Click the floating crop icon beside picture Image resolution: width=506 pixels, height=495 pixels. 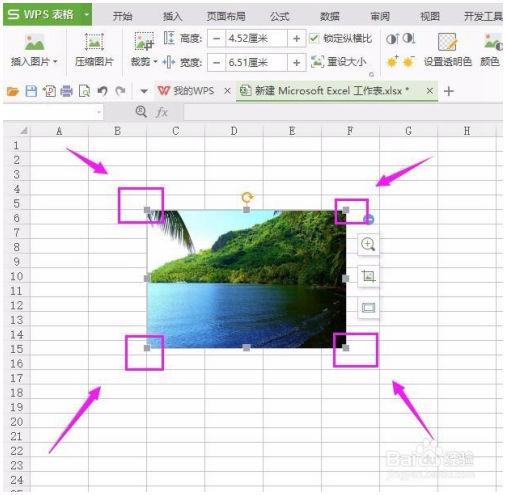(x=368, y=276)
